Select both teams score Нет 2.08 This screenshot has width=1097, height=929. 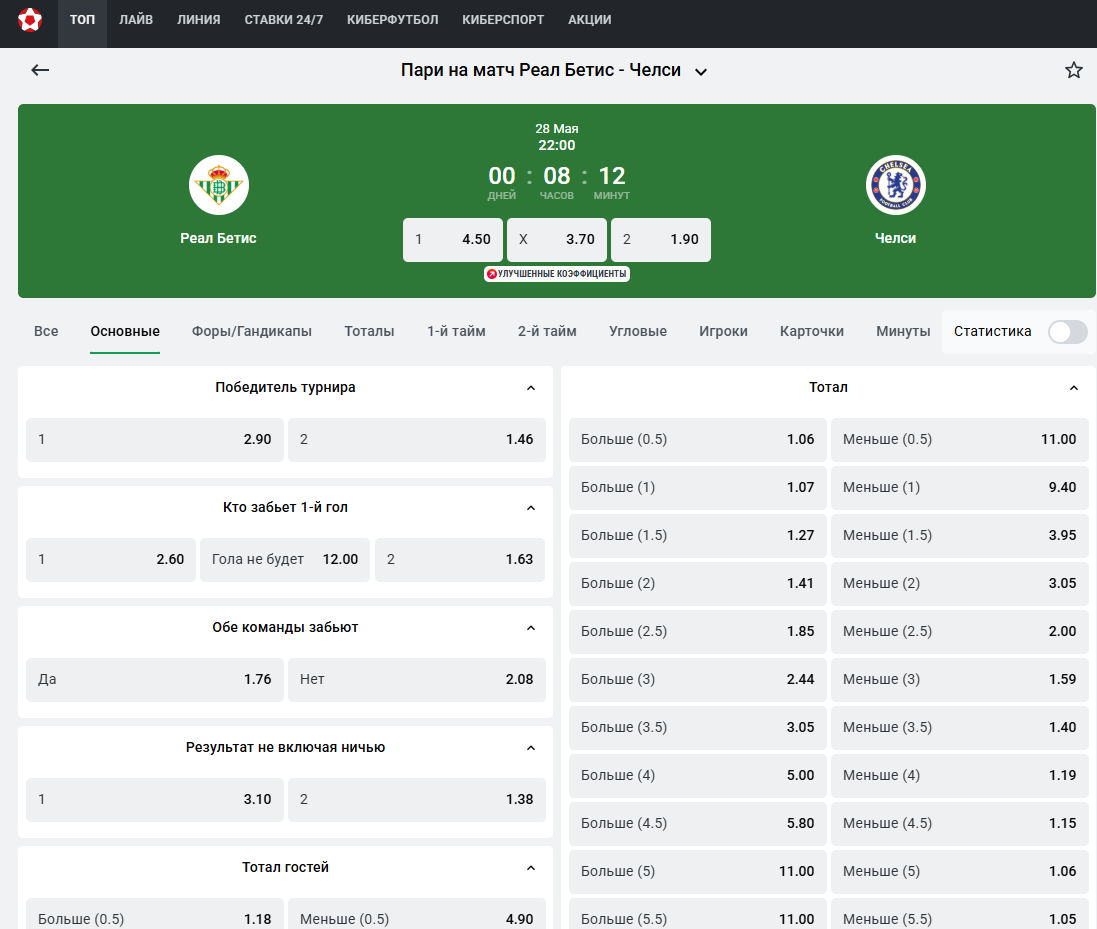417,680
